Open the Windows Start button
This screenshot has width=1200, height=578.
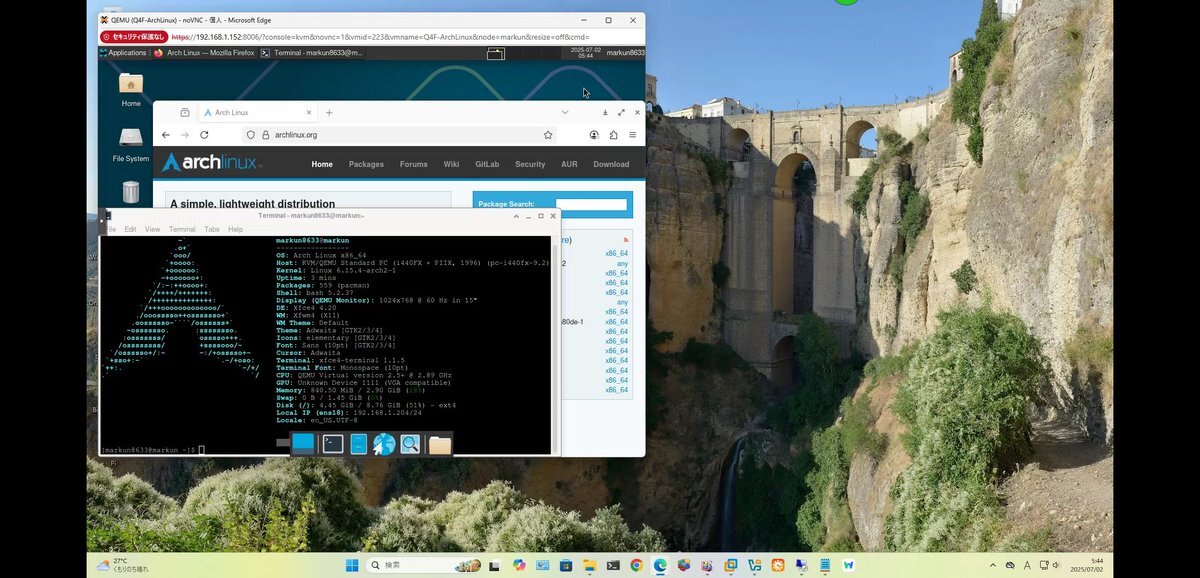[352, 565]
